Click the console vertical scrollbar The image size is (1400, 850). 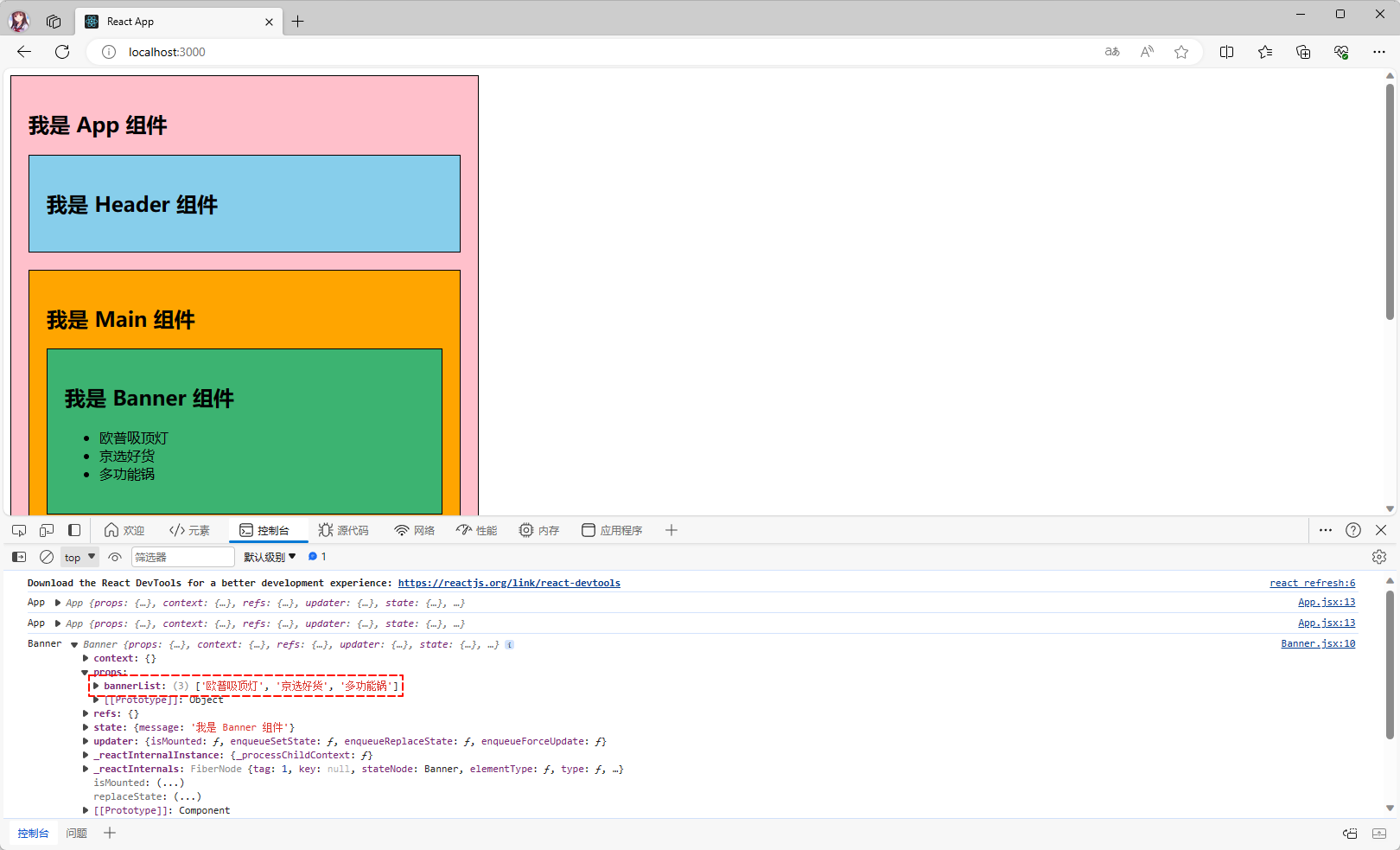click(1390, 666)
